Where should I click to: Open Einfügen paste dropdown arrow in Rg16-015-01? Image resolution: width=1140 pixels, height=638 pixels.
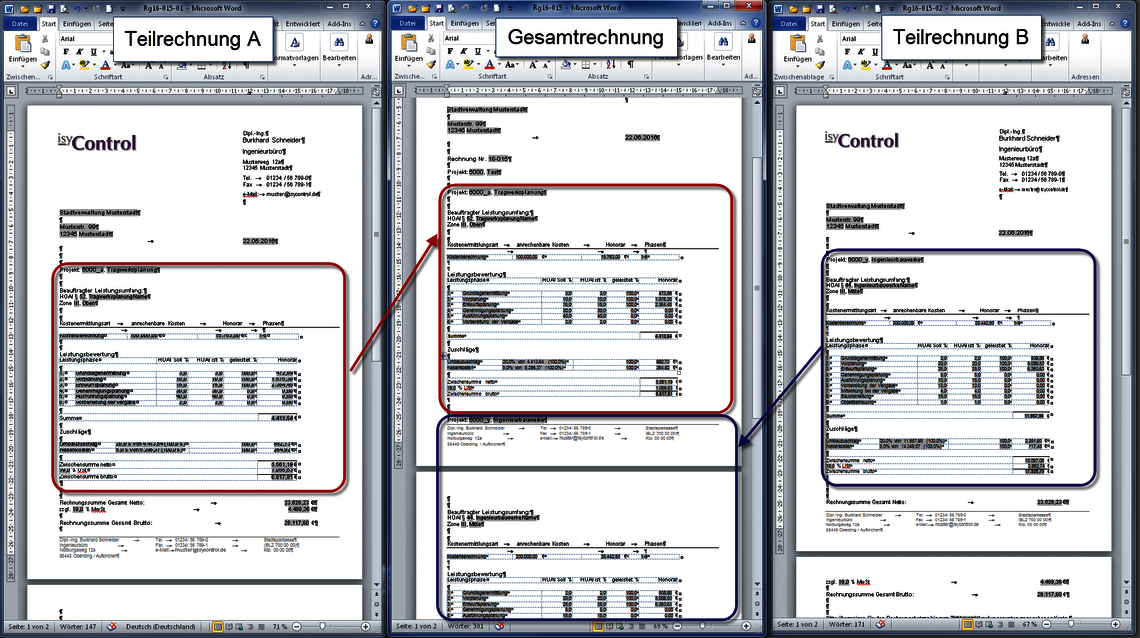click(23, 66)
